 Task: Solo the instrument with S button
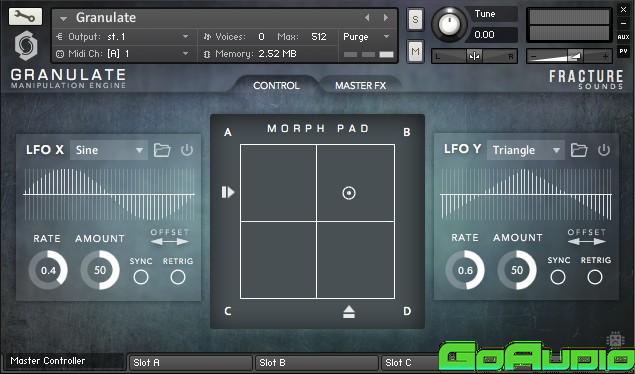(x=416, y=19)
